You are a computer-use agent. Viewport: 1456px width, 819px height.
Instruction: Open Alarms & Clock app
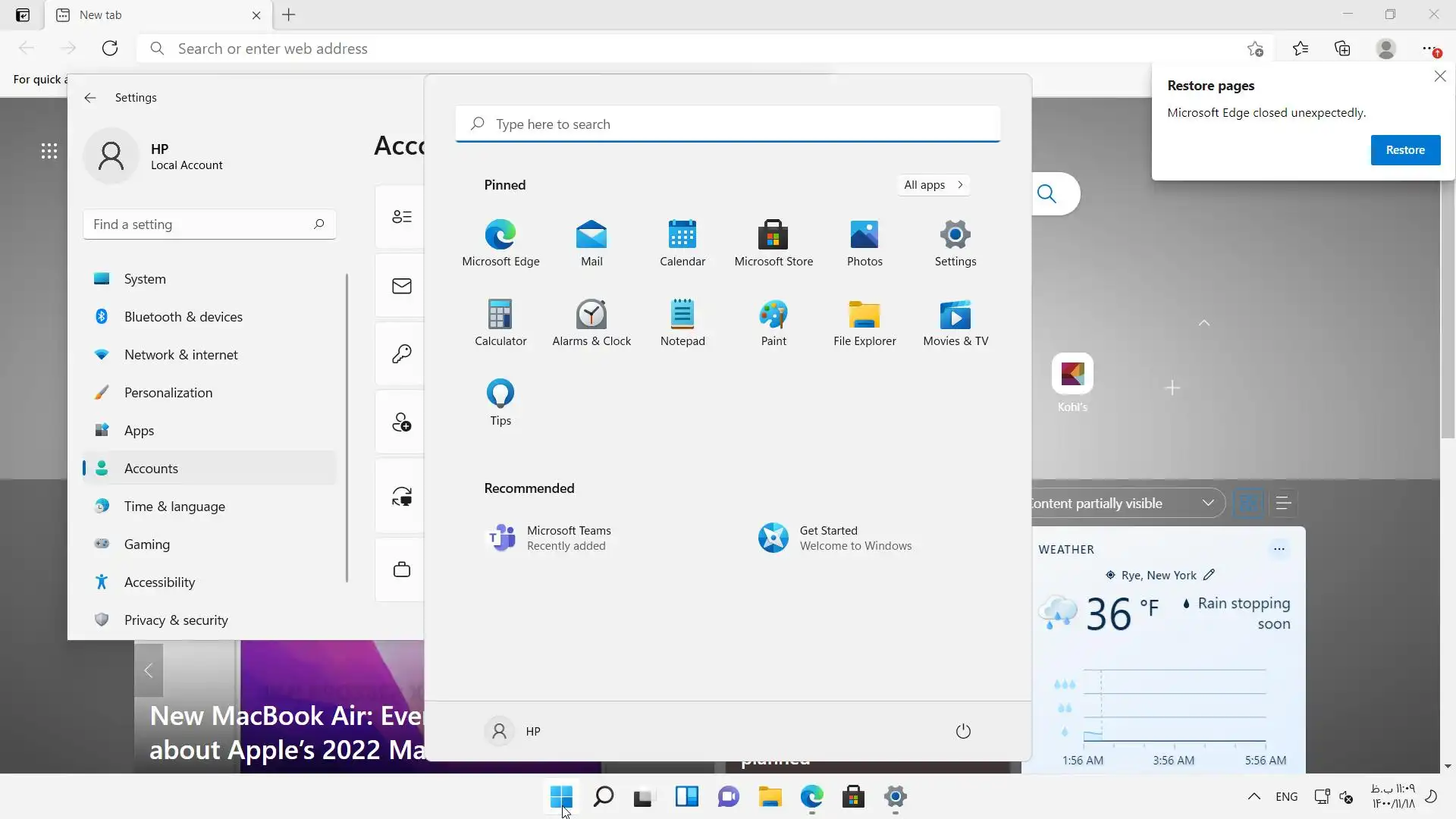[x=591, y=322]
